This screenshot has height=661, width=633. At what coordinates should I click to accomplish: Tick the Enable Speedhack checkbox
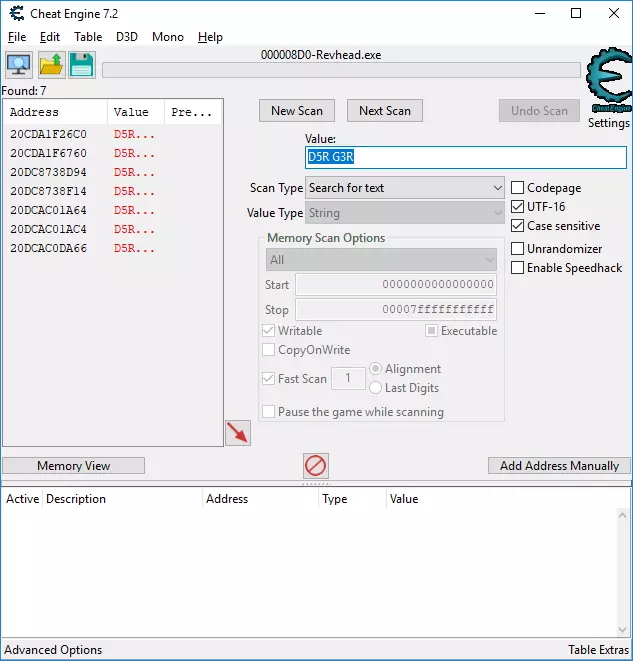tap(517, 268)
